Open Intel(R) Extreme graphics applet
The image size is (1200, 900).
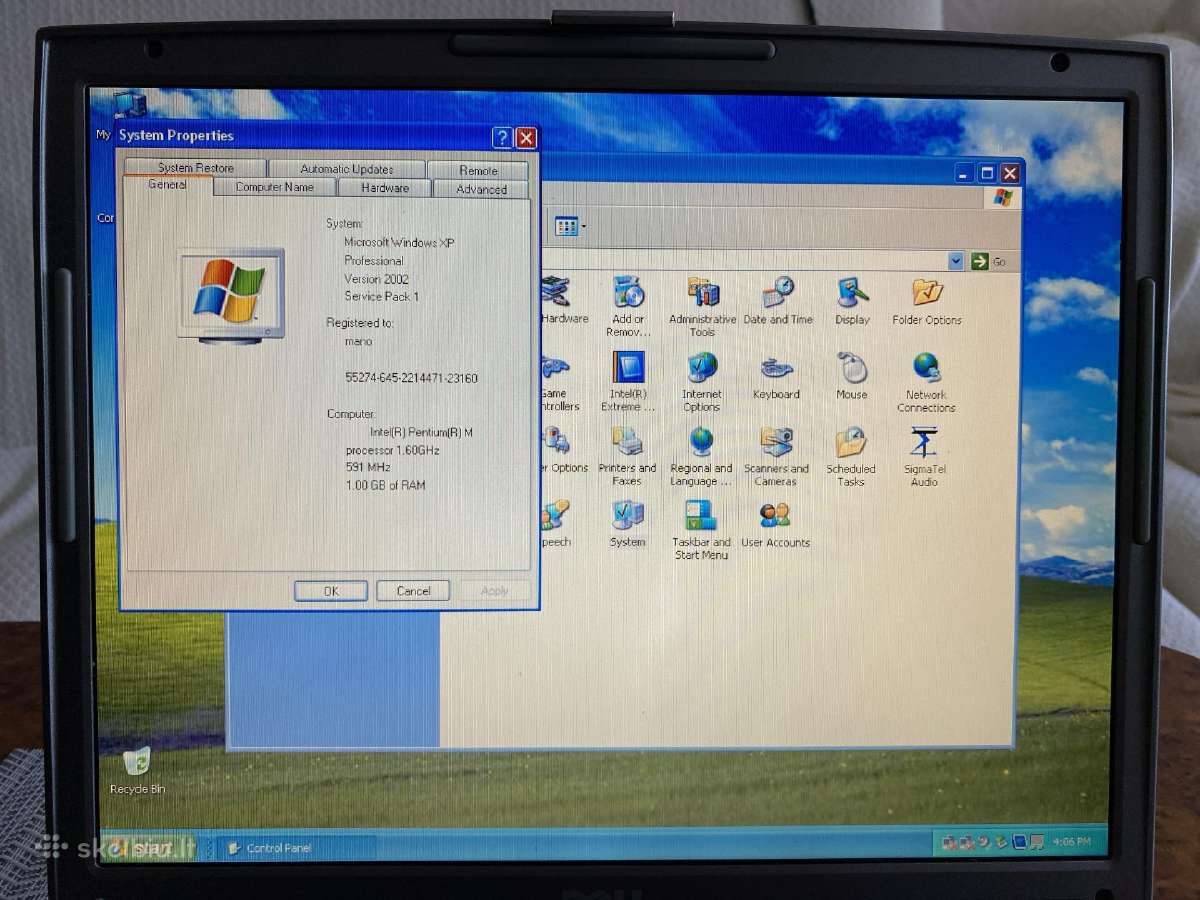coord(627,381)
